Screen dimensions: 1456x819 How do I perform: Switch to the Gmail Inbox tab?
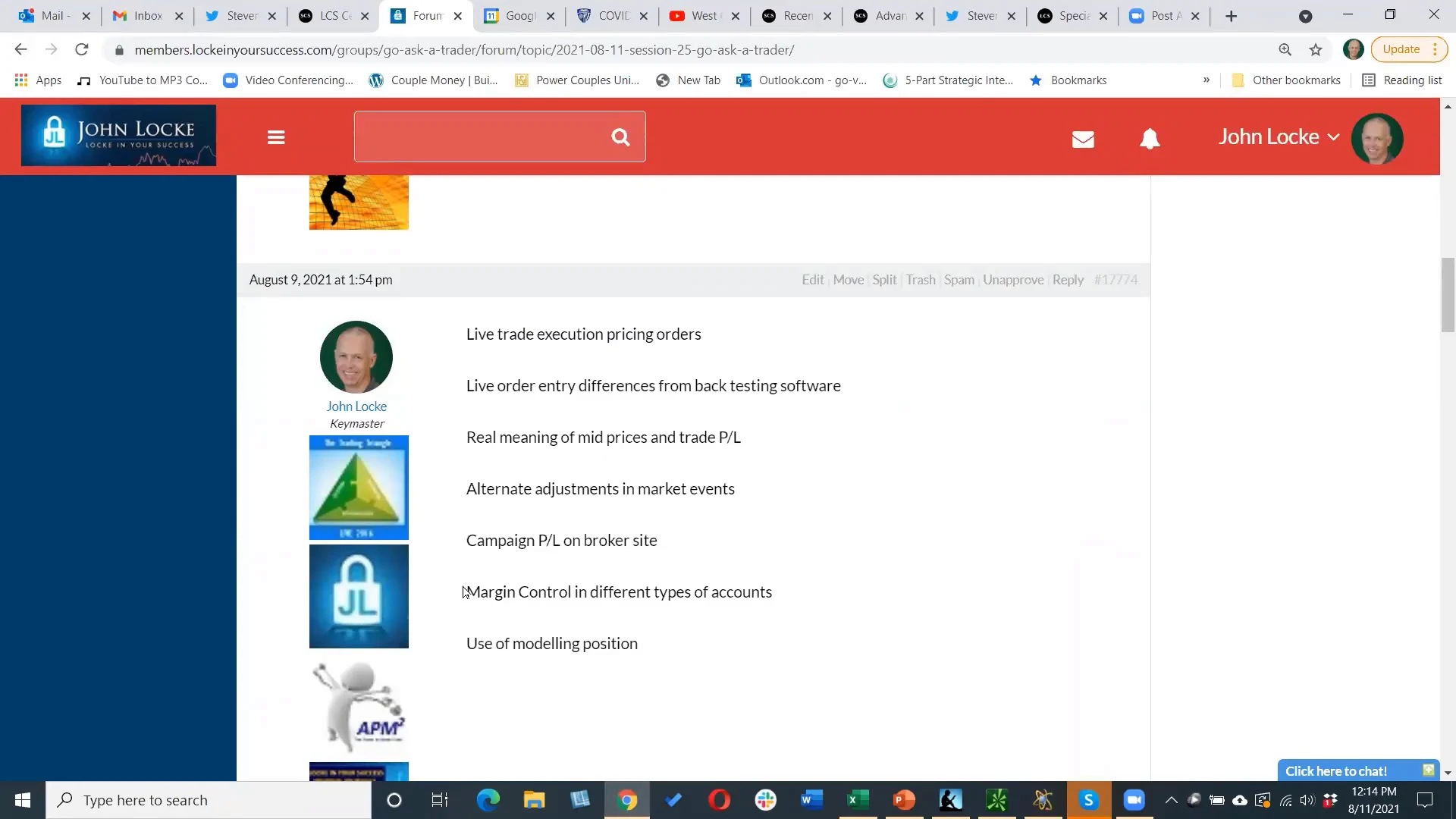(148, 16)
